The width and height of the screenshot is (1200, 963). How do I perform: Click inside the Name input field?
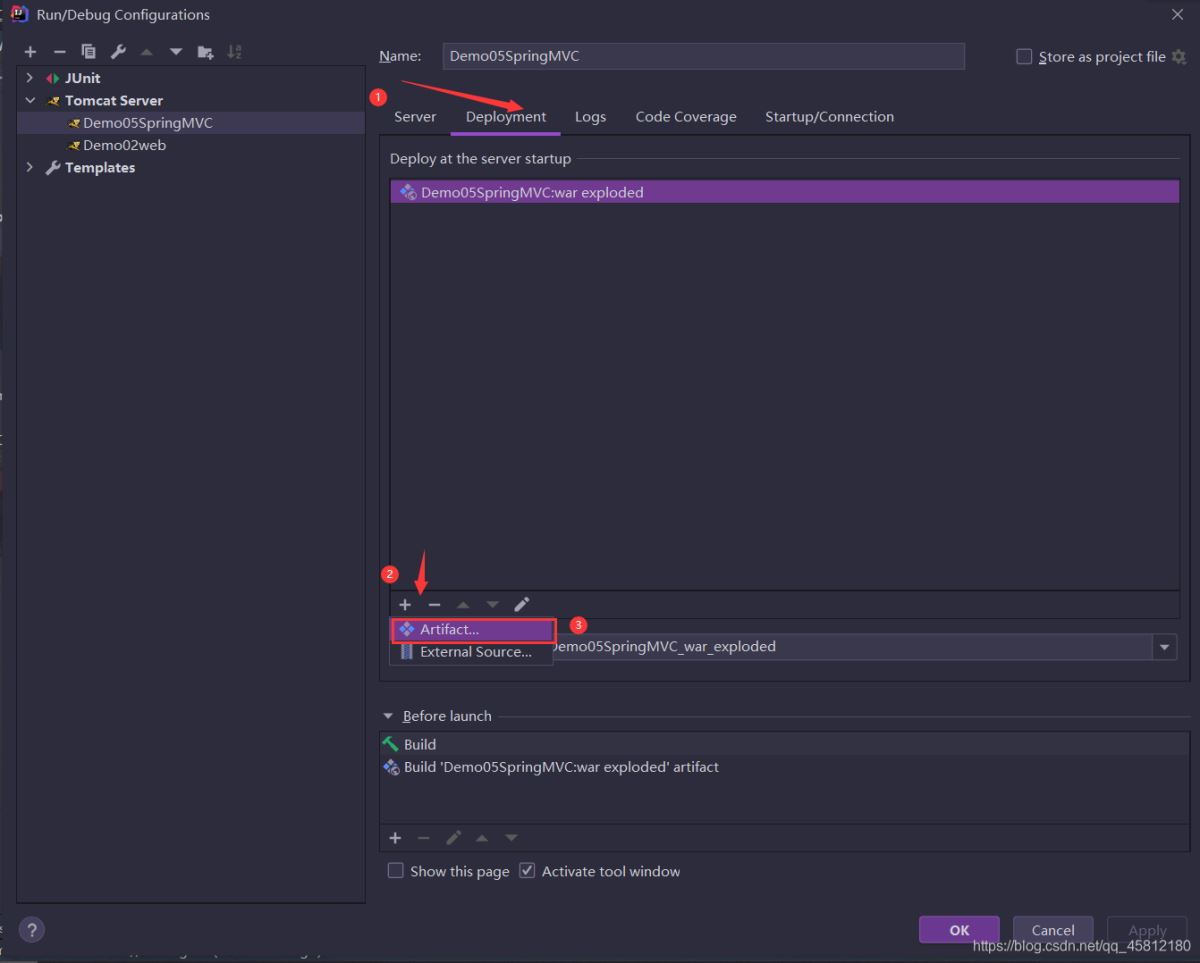[x=700, y=56]
